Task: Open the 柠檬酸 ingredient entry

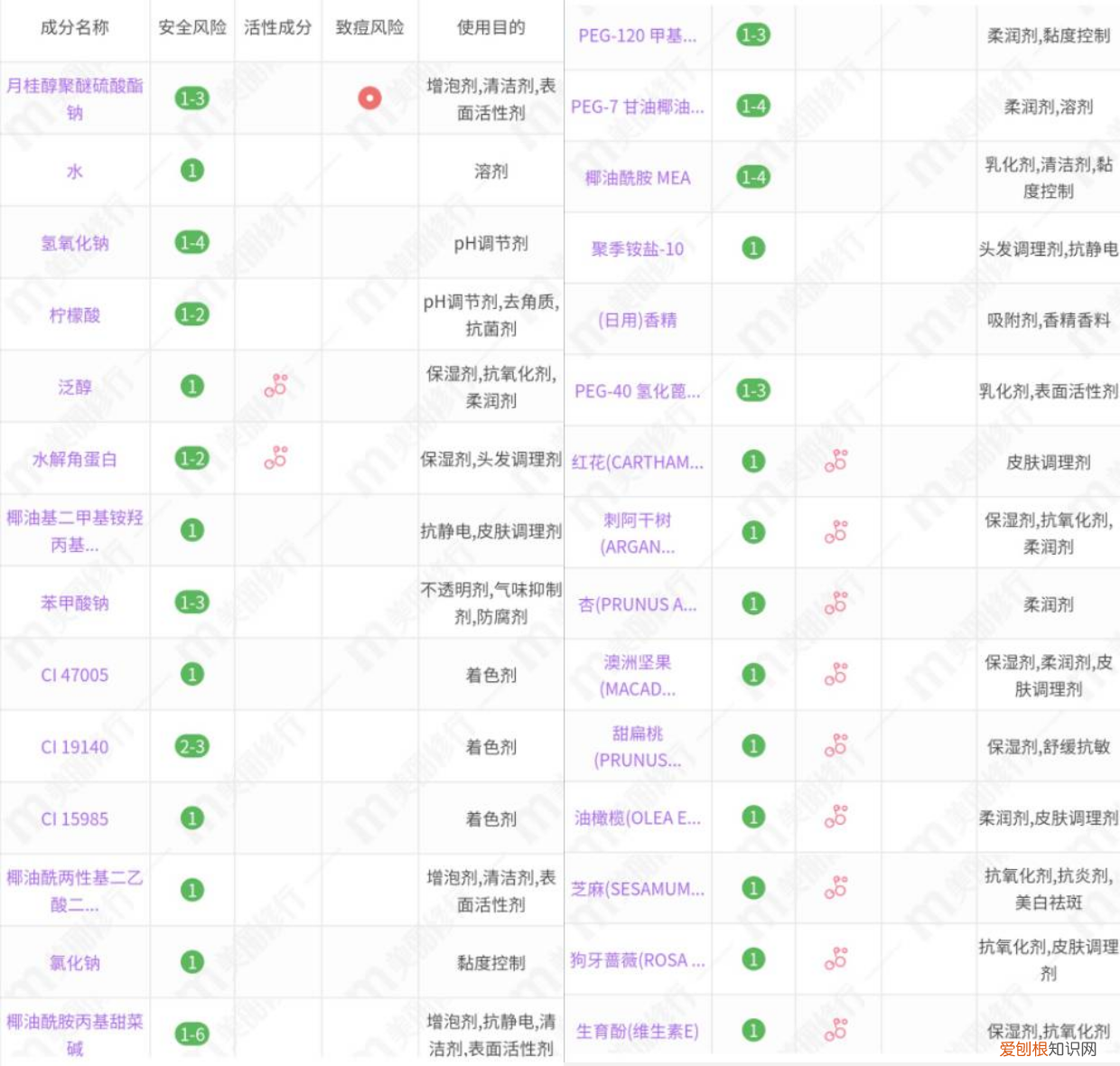Action: [73, 315]
